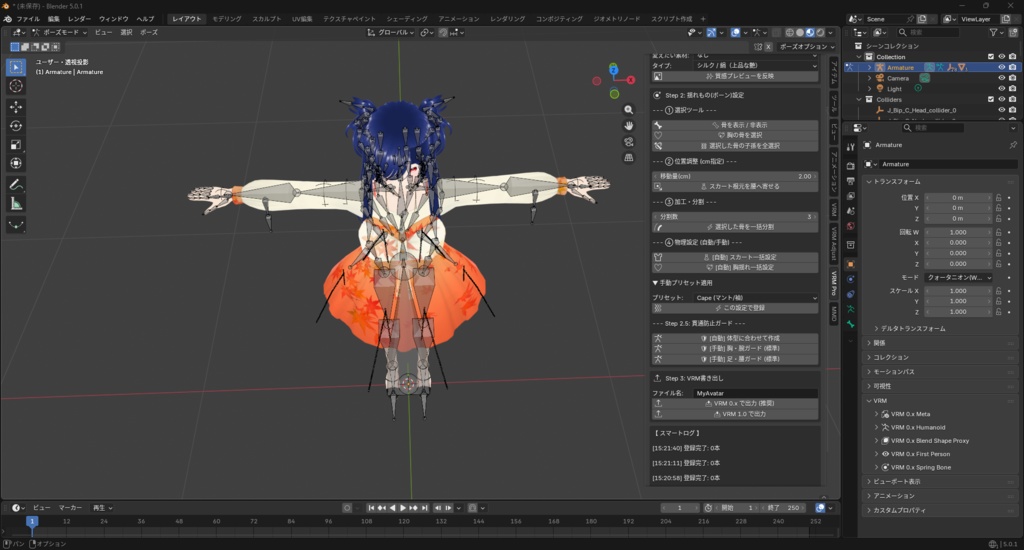Select the Scale tool
This screenshot has width=1024, height=550.
tap(16, 144)
